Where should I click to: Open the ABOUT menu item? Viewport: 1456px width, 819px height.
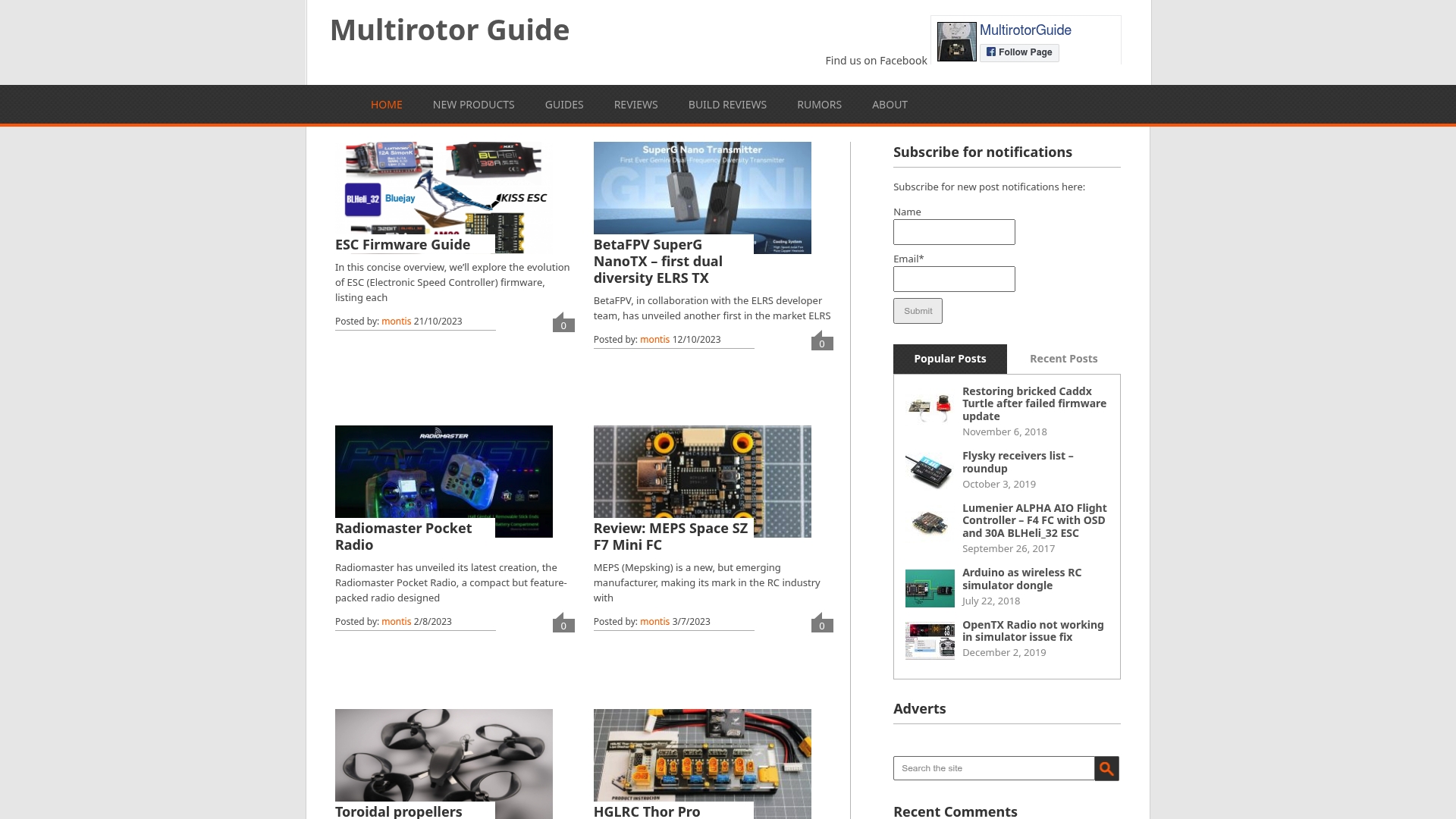click(890, 105)
